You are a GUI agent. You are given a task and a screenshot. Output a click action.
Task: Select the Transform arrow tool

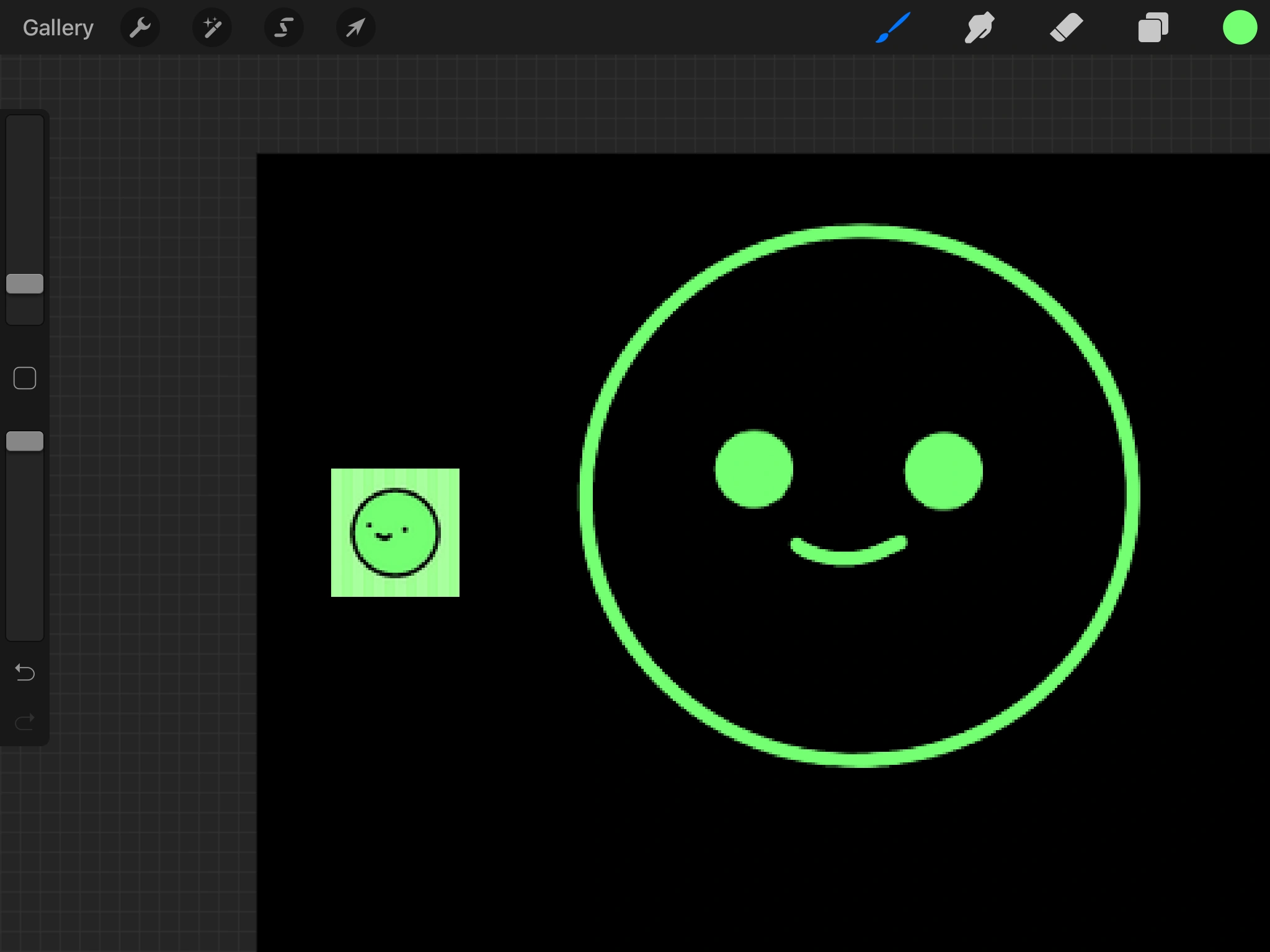click(355, 27)
